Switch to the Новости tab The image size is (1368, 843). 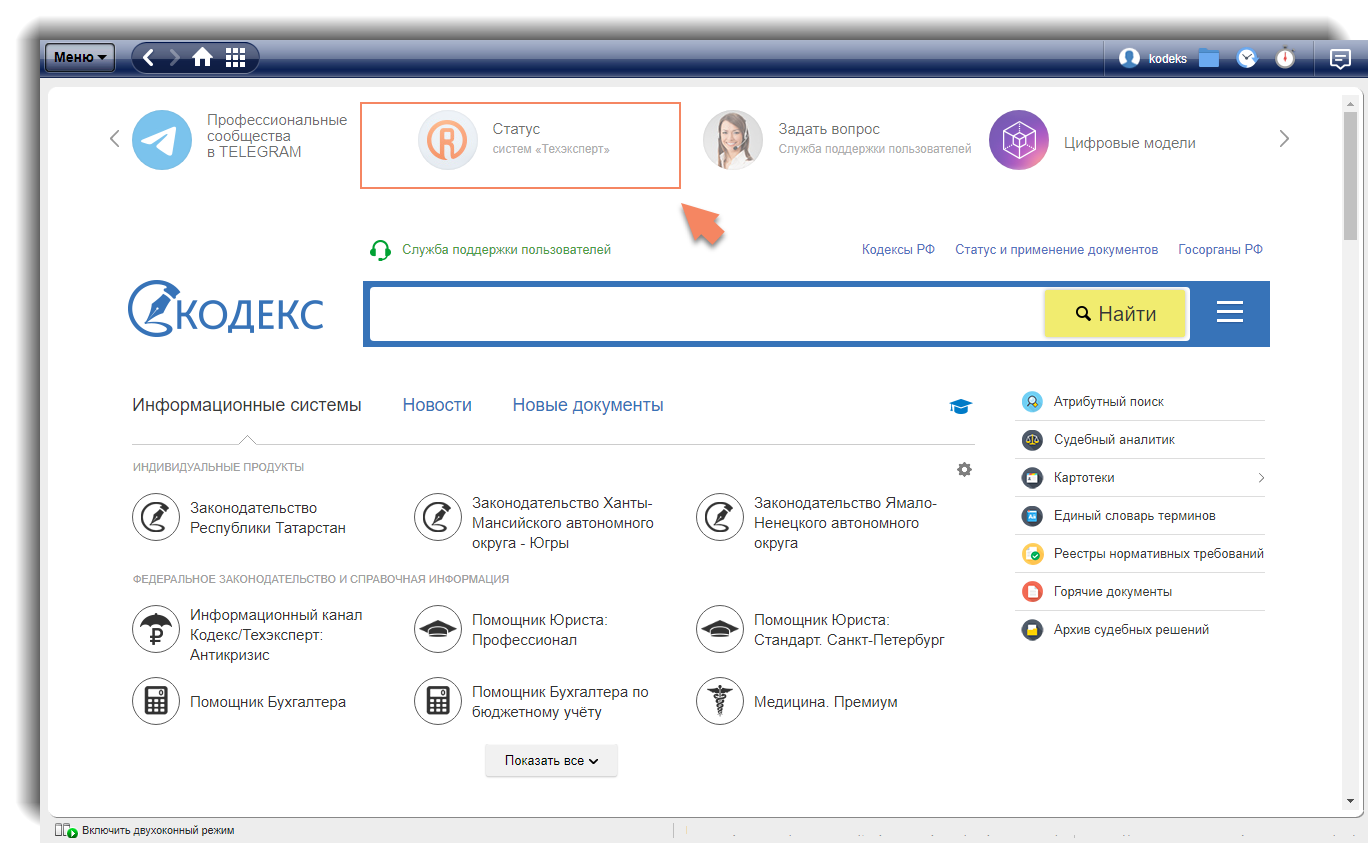tap(437, 405)
